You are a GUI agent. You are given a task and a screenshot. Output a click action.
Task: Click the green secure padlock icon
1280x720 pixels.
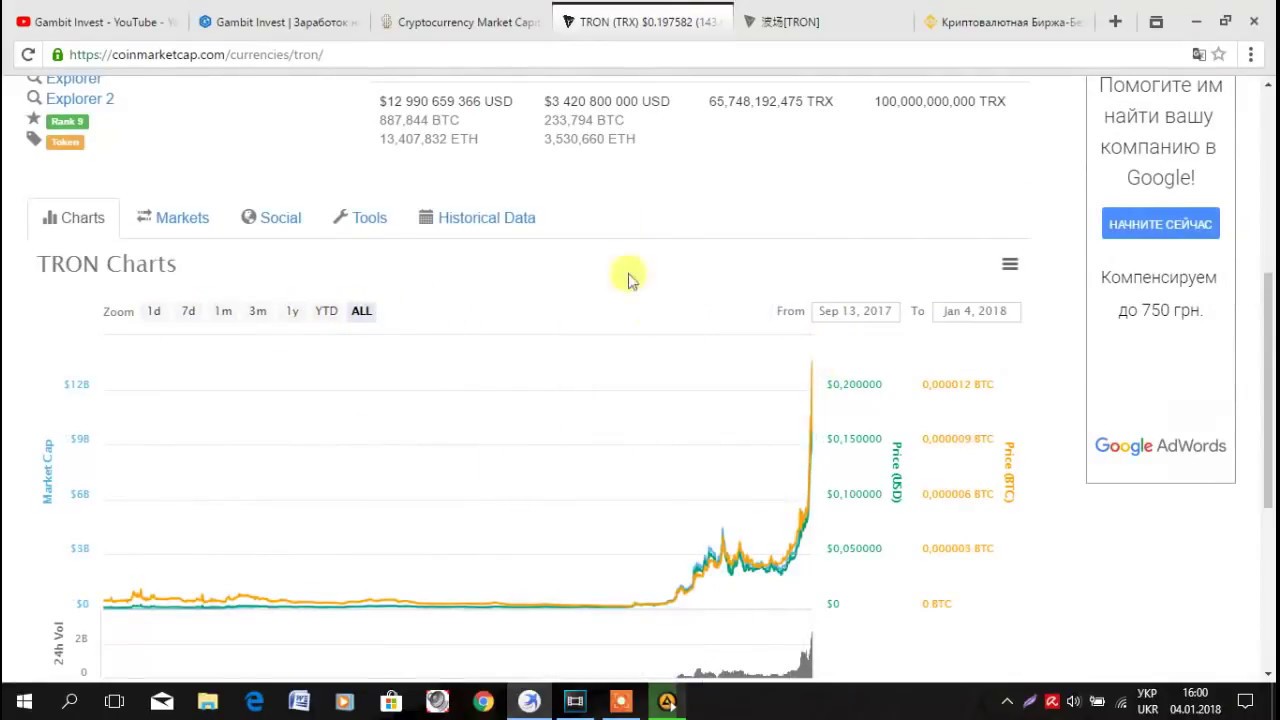pyautogui.click(x=57, y=54)
